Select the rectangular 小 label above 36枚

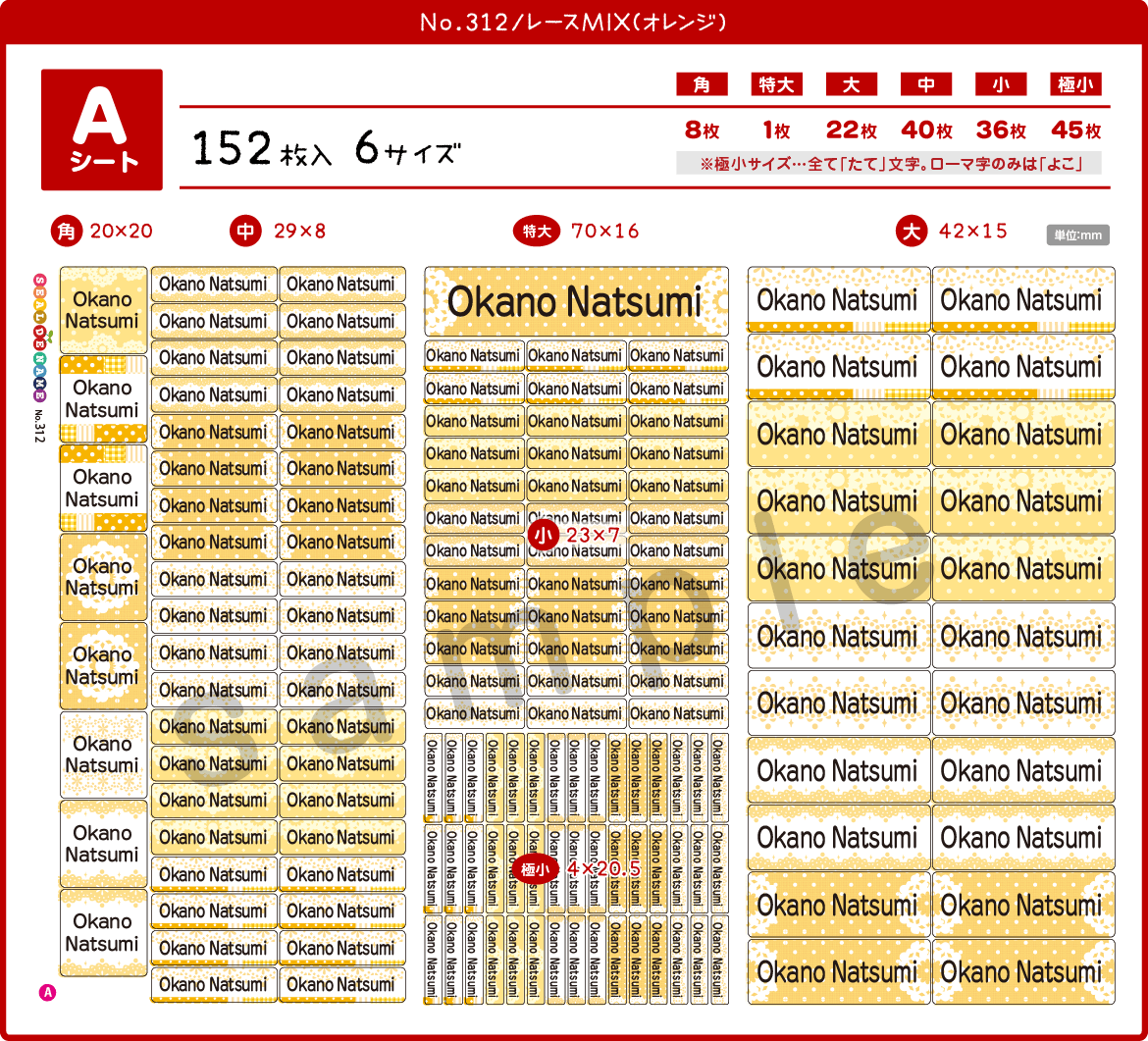pos(1000,84)
